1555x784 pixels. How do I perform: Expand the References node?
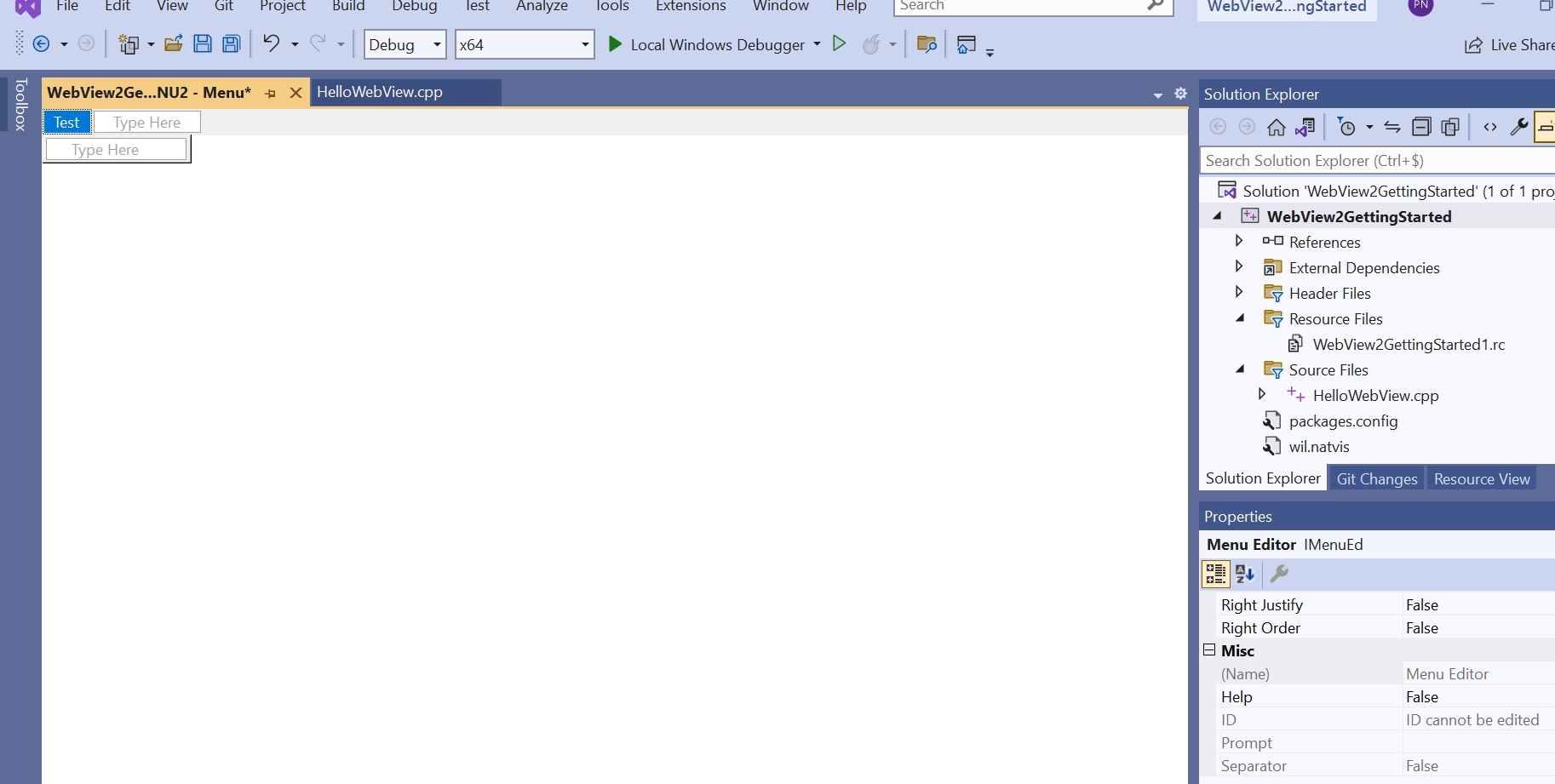[1239, 241]
